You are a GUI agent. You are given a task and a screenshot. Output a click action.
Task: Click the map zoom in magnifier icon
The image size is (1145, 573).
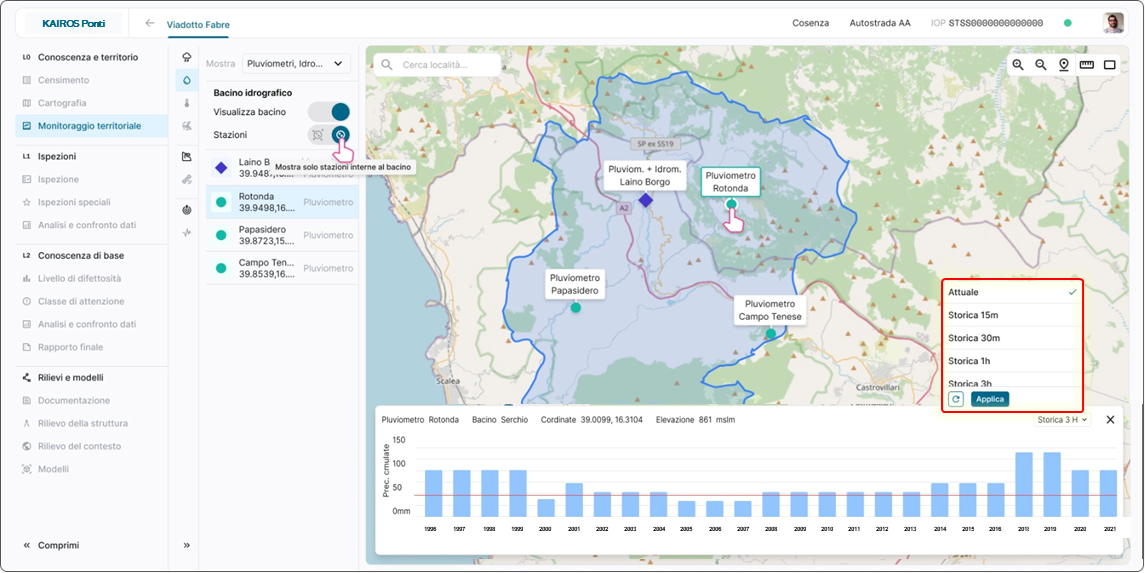(x=1018, y=65)
